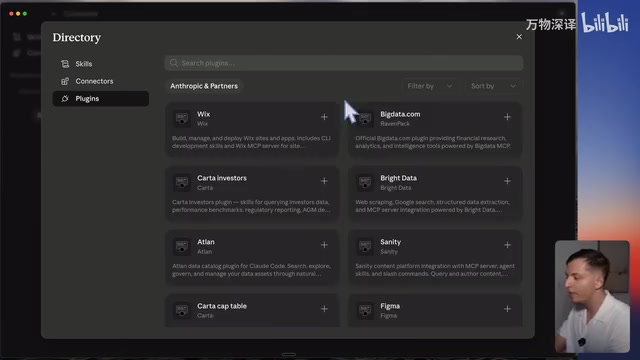The width and height of the screenshot is (640, 360).
Task: Add the Wix plugin with plus icon
Action: (x=324, y=117)
